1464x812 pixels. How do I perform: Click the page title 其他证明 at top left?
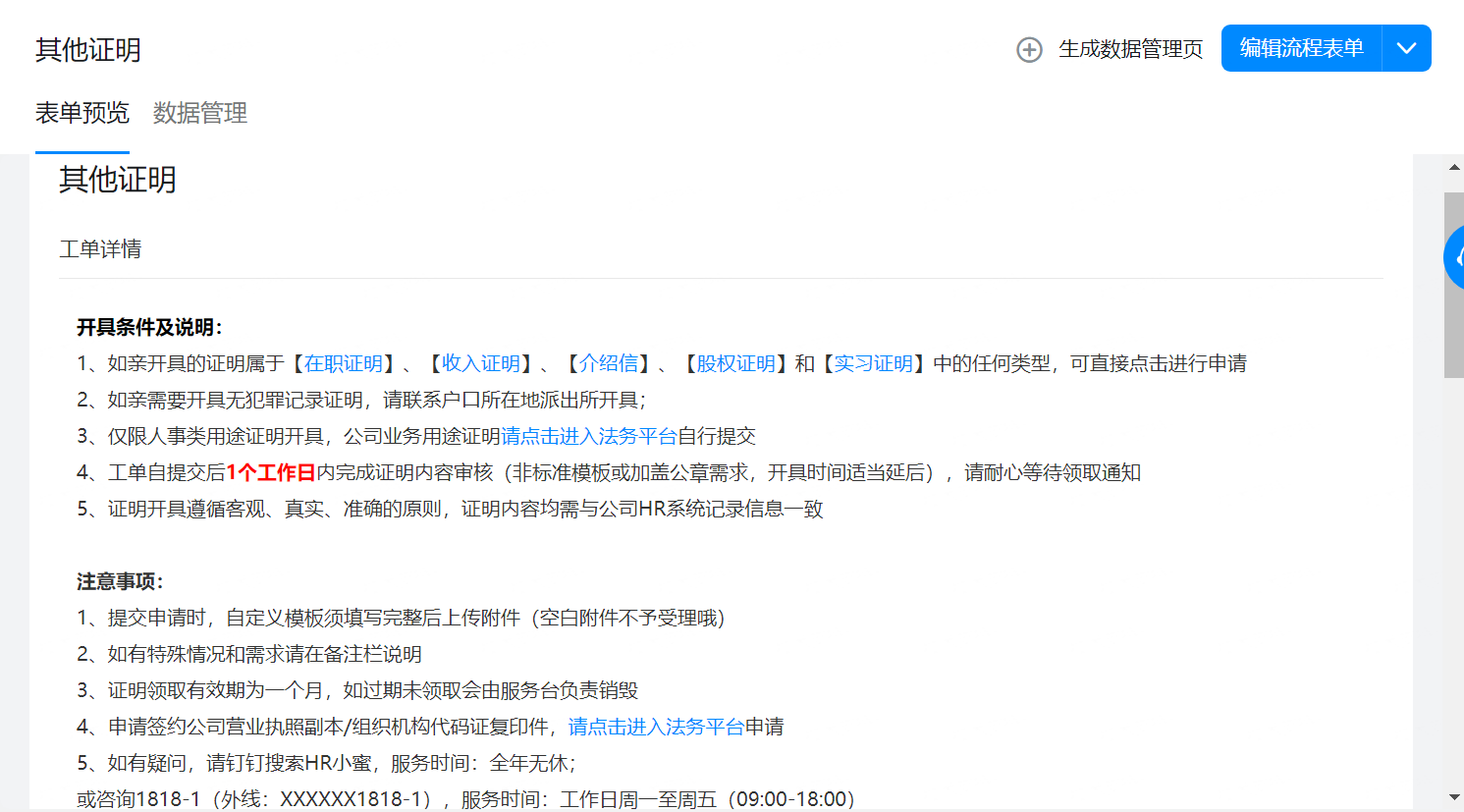click(88, 49)
